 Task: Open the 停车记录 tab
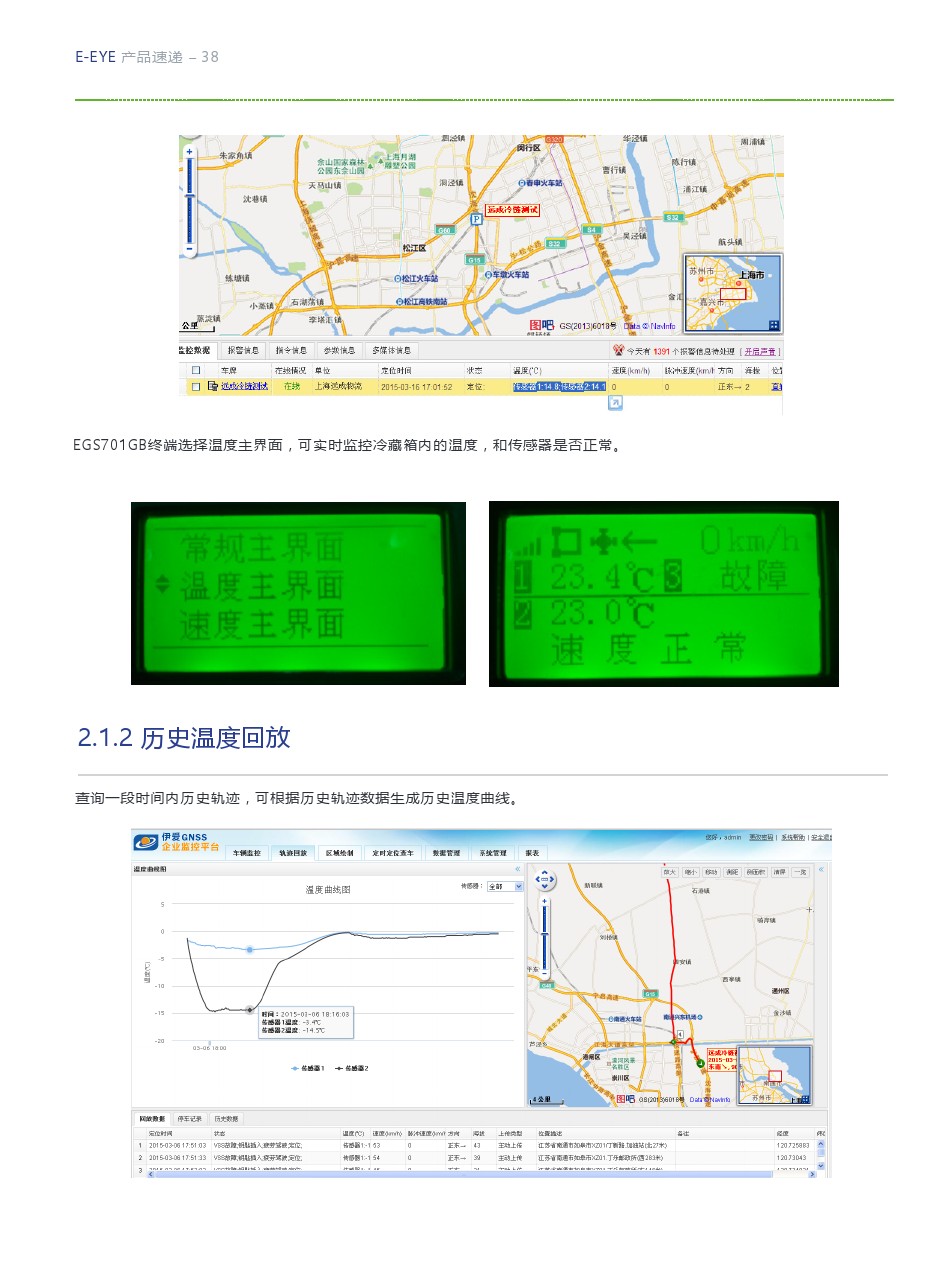coord(189,1118)
